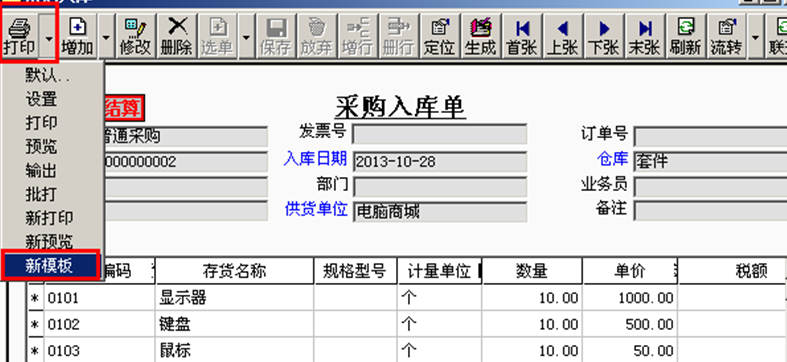
Task: Choose 默认.. from the print menu
Action: point(53,75)
